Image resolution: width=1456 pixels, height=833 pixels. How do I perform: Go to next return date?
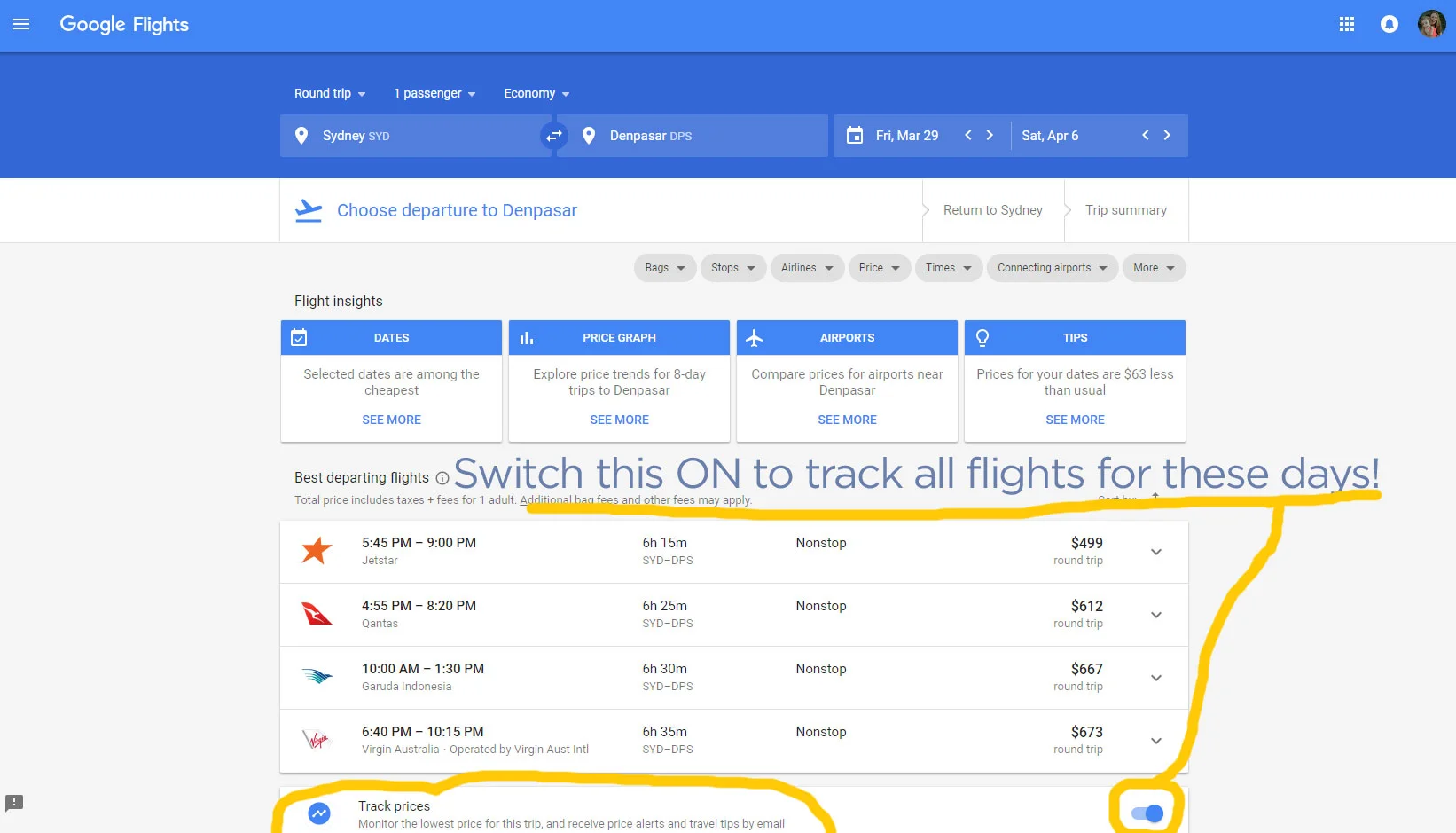click(x=1167, y=135)
